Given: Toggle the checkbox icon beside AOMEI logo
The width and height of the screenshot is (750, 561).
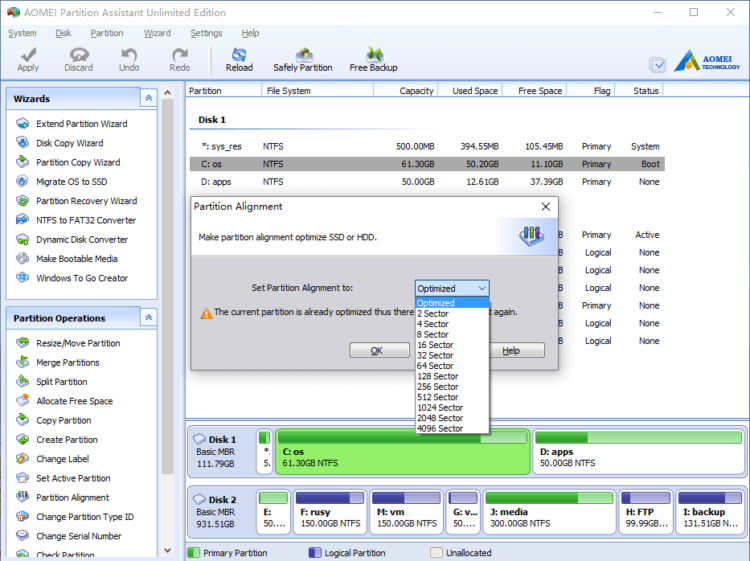Looking at the screenshot, I should point(657,64).
